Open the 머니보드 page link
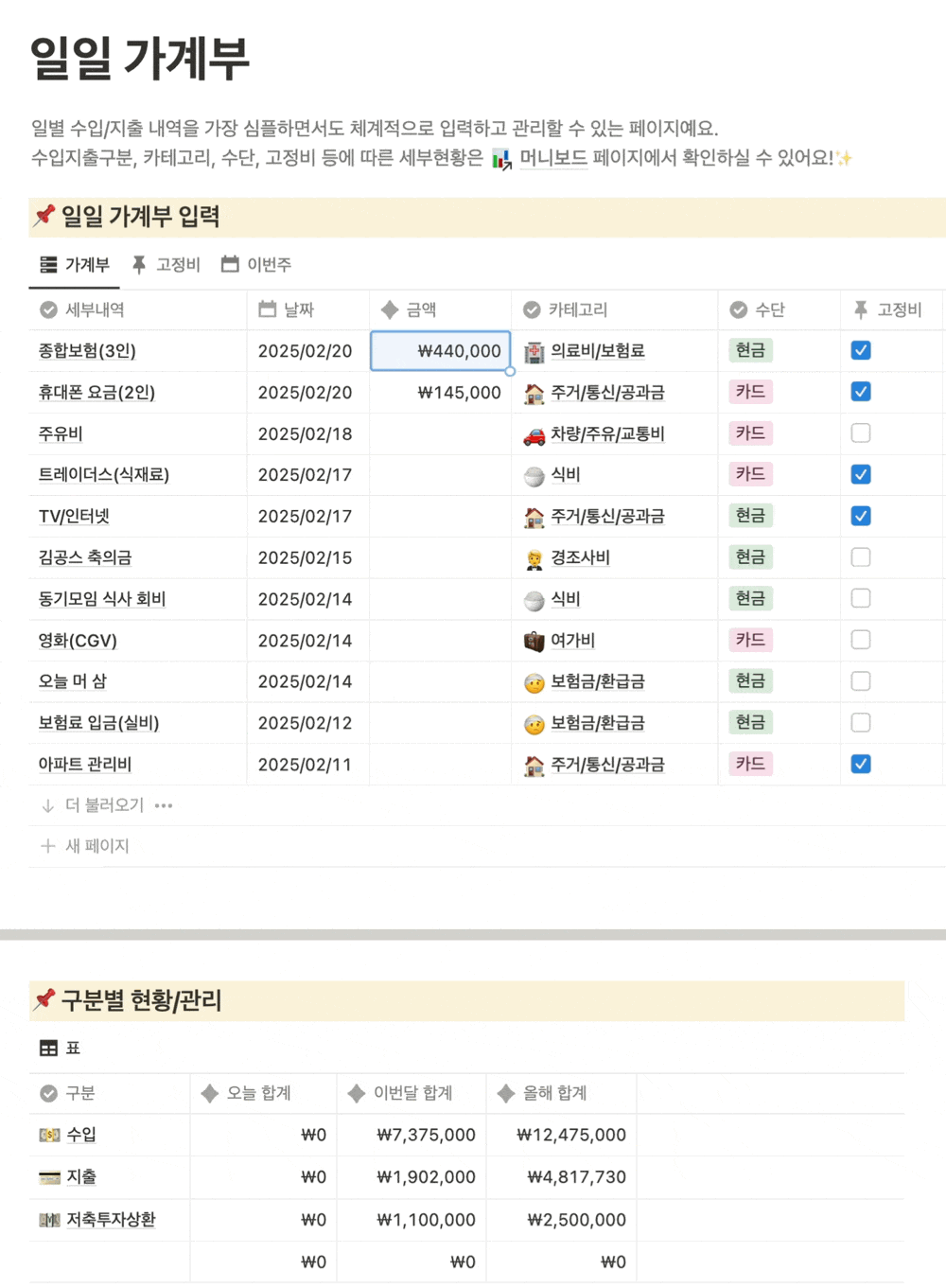946x1288 pixels. 553,158
